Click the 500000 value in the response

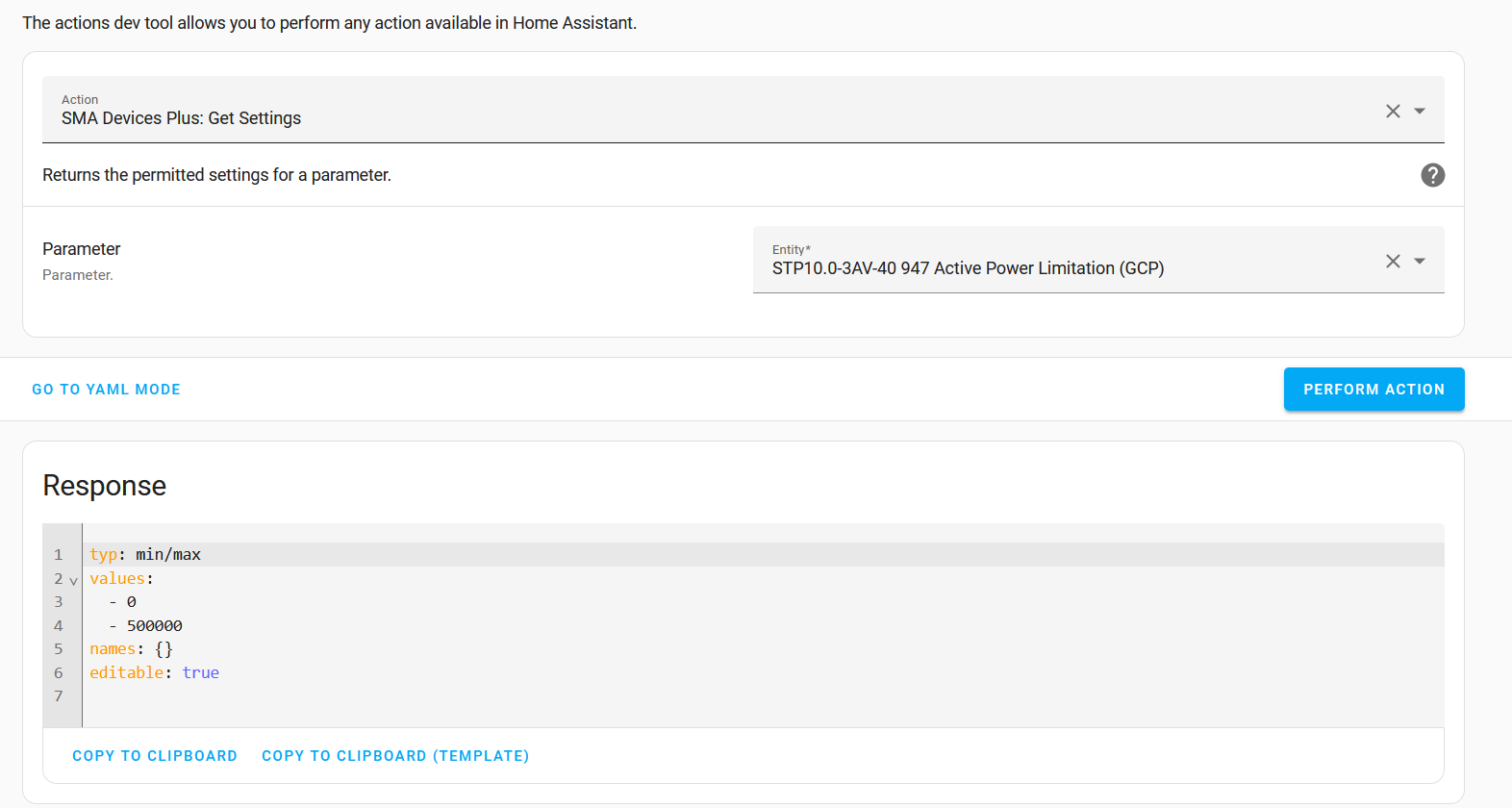click(x=154, y=626)
